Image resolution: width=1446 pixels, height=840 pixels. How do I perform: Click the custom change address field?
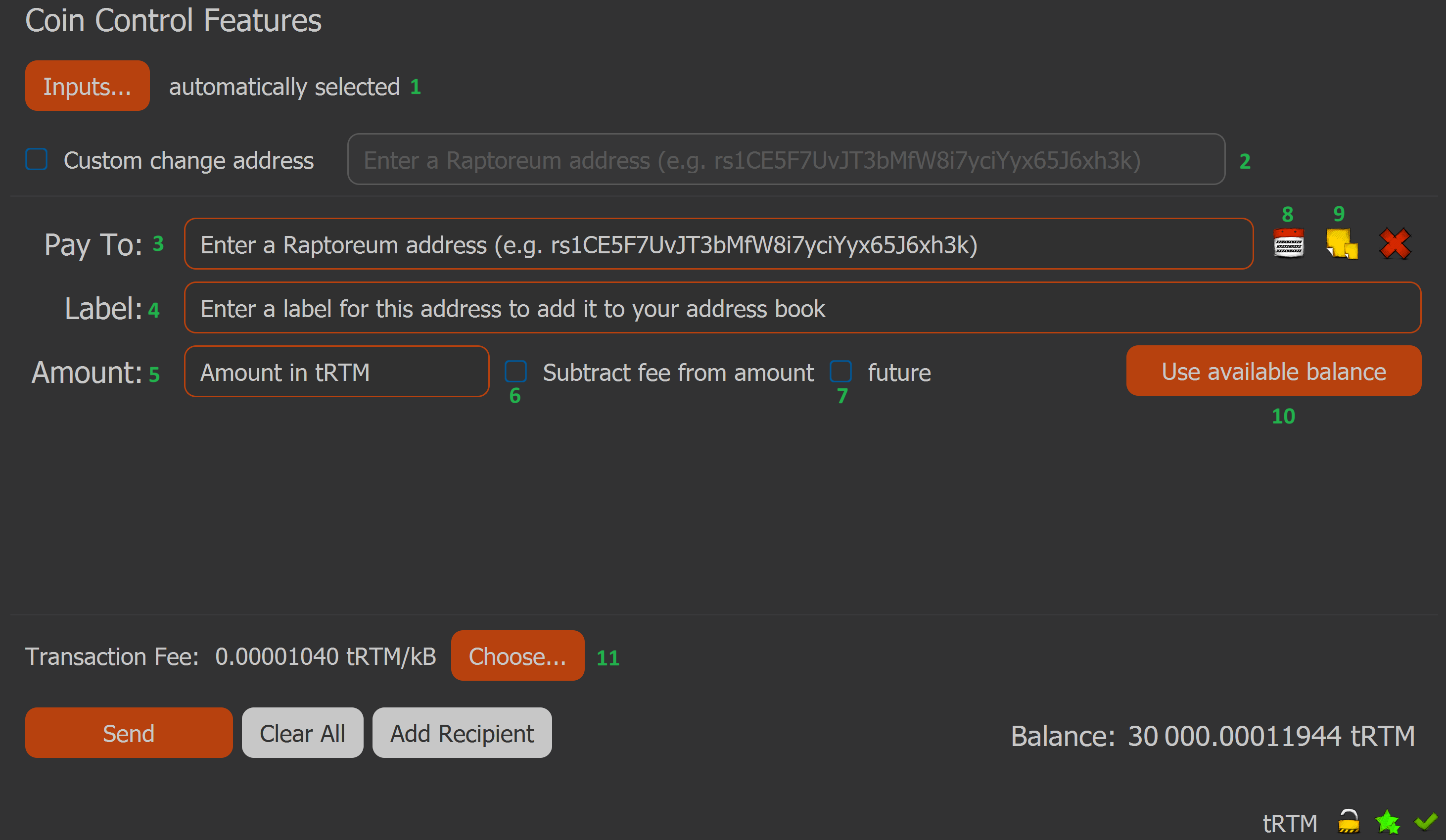pyautogui.click(x=785, y=159)
